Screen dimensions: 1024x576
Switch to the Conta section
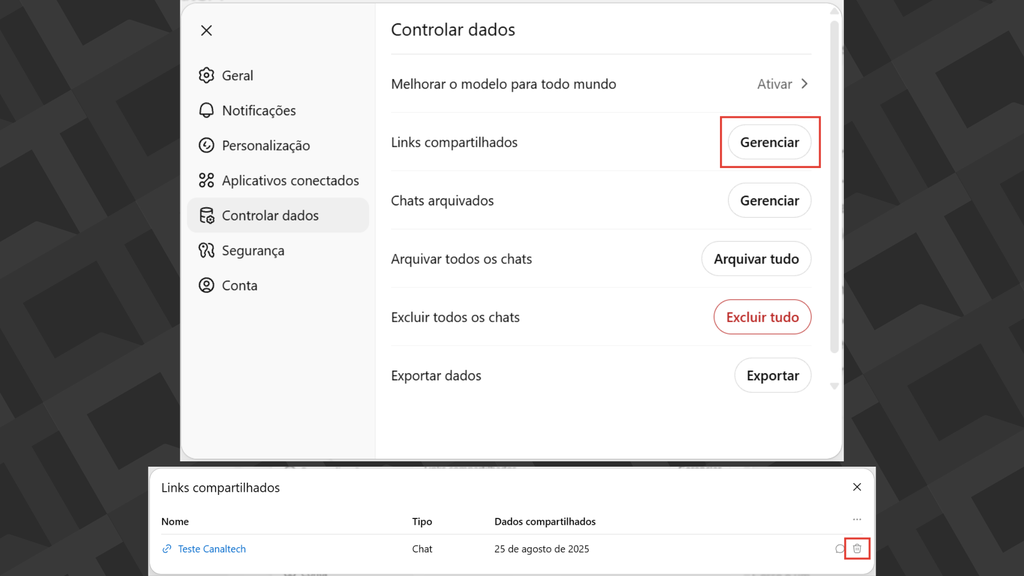240,285
